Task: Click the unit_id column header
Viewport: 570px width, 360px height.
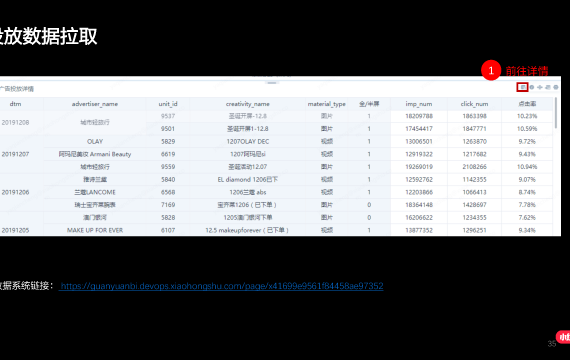Action: [168, 104]
